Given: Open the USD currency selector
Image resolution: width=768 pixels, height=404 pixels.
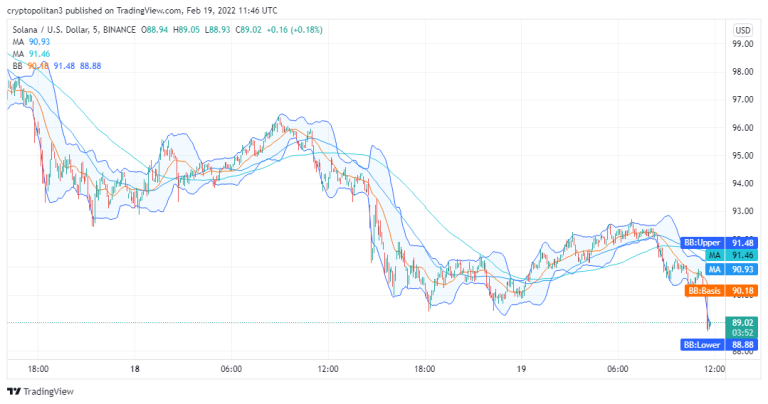Looking at the screenshot, I should click(742, 29).
